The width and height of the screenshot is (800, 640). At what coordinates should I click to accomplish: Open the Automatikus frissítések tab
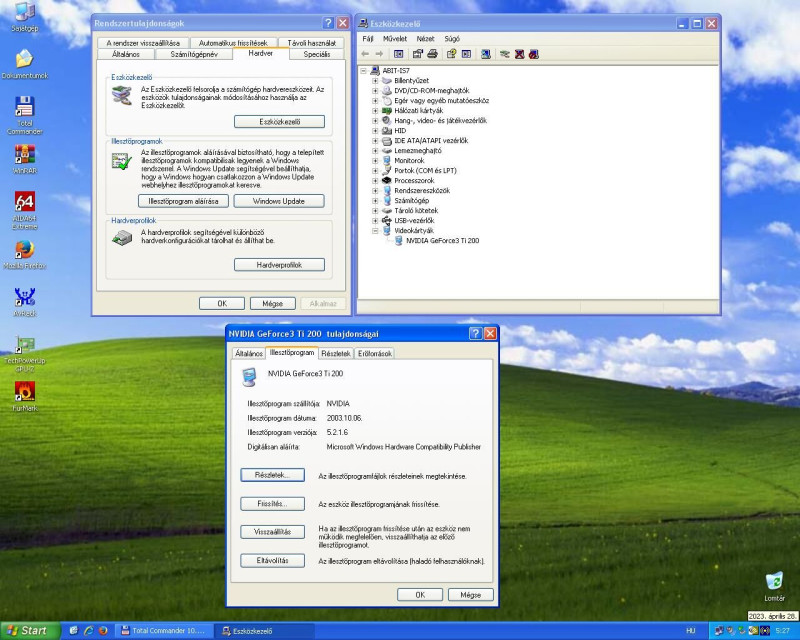click(x=233, y=43)
